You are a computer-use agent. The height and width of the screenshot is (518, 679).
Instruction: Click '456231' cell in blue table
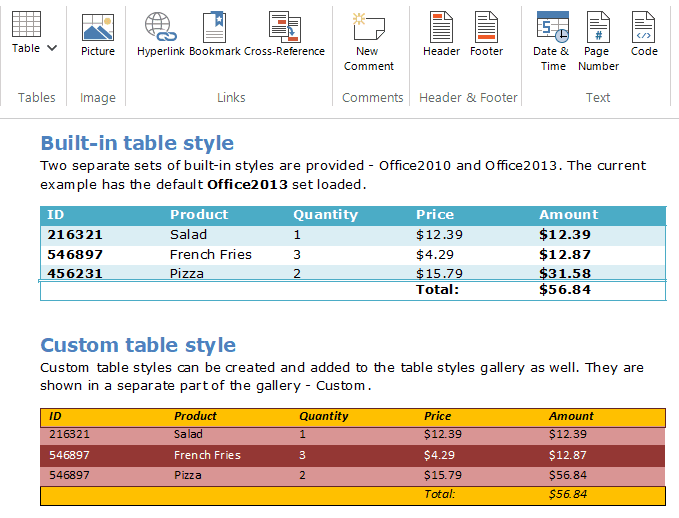click(x=75, y=274)
